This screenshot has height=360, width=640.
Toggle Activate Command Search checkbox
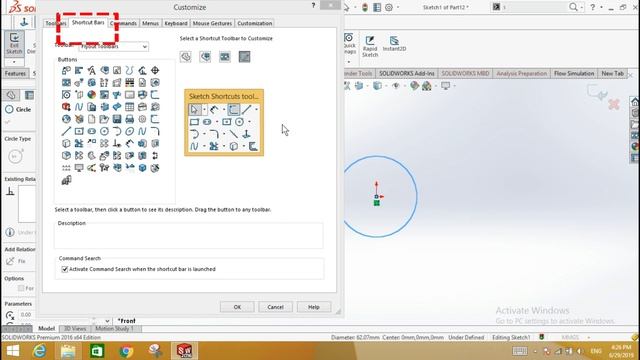pyautogui.click(x=64, y=269)
